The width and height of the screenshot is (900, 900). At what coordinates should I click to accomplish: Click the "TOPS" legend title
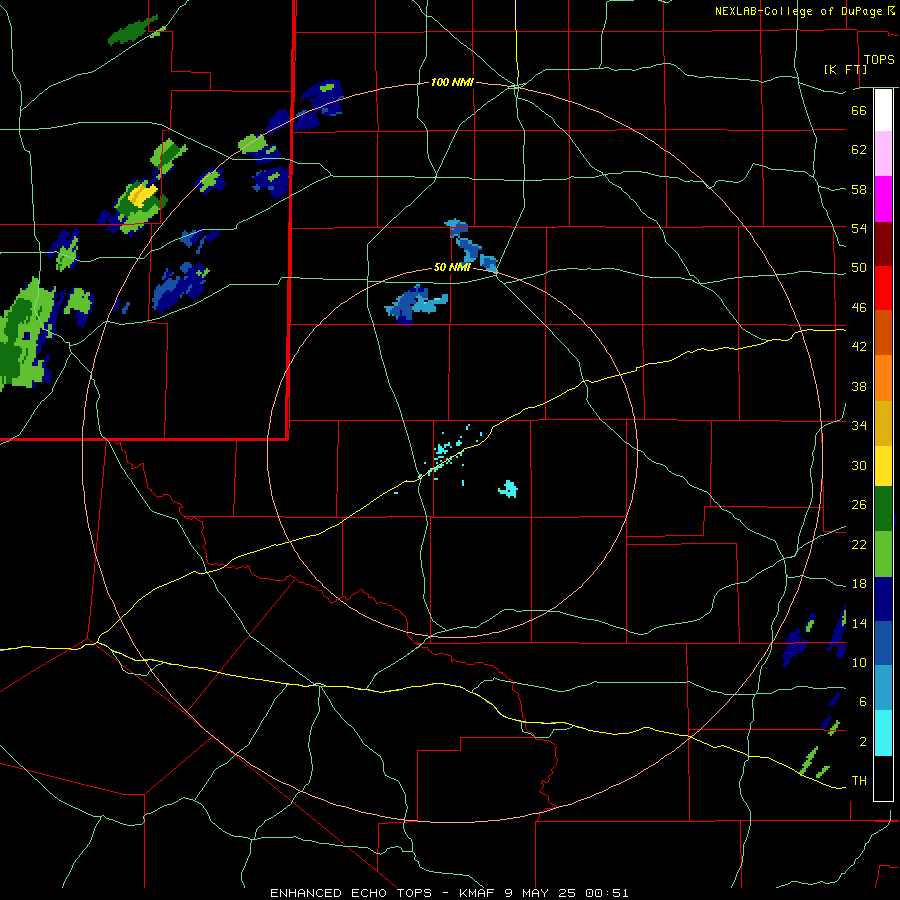pyautogui.click(x=879, y=60)
